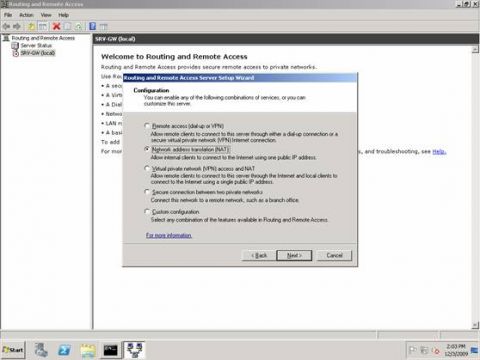The width and height of the screenshot is (480, 360).
Task: Click the details pane scroll down arrow
Action: [475, 325]
